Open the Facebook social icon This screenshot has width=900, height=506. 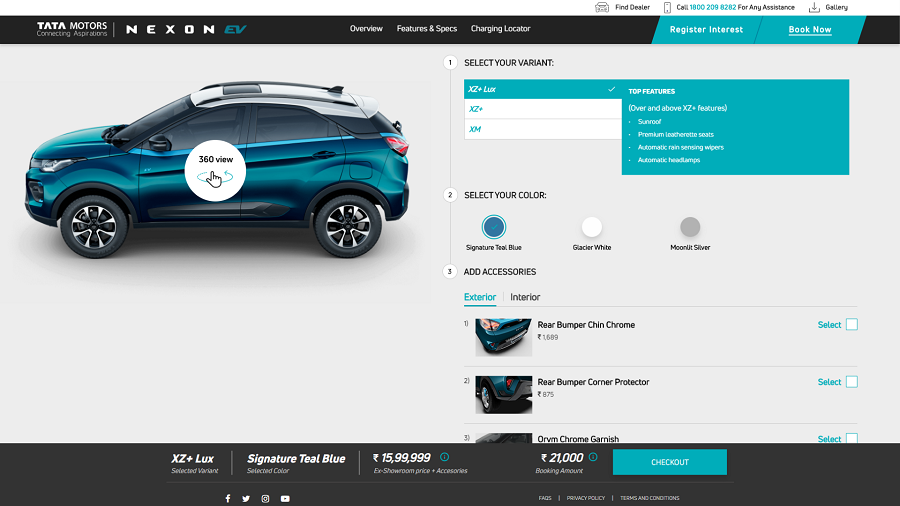pyautogui.click(x=228, y=498)
